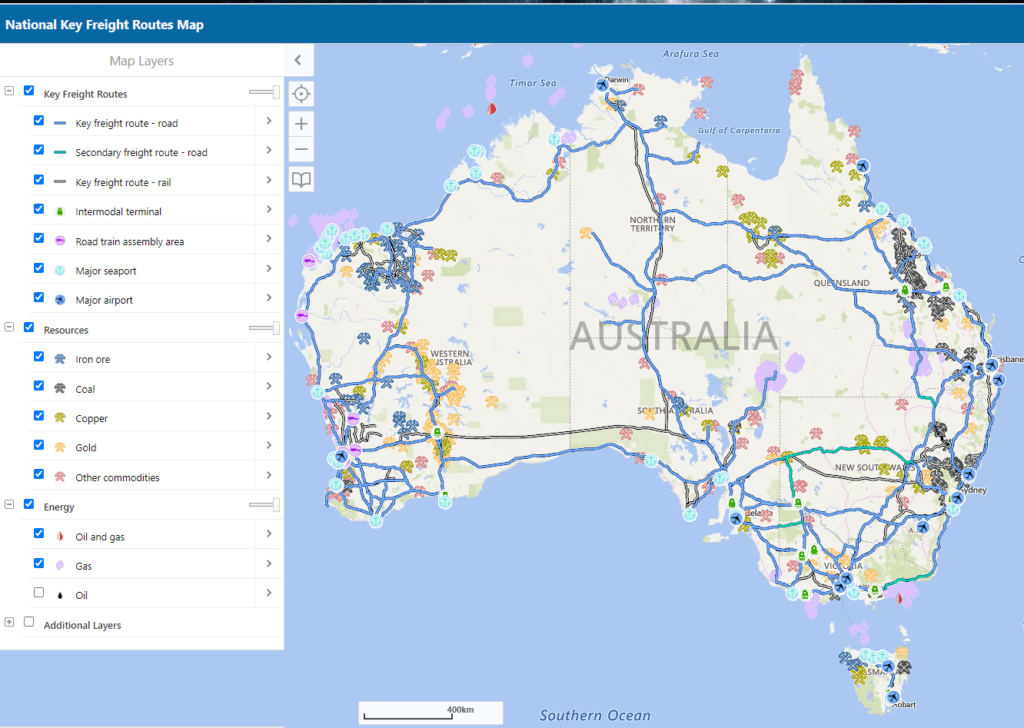Click the Intermodal terminal layer icon

pos(59,210)
